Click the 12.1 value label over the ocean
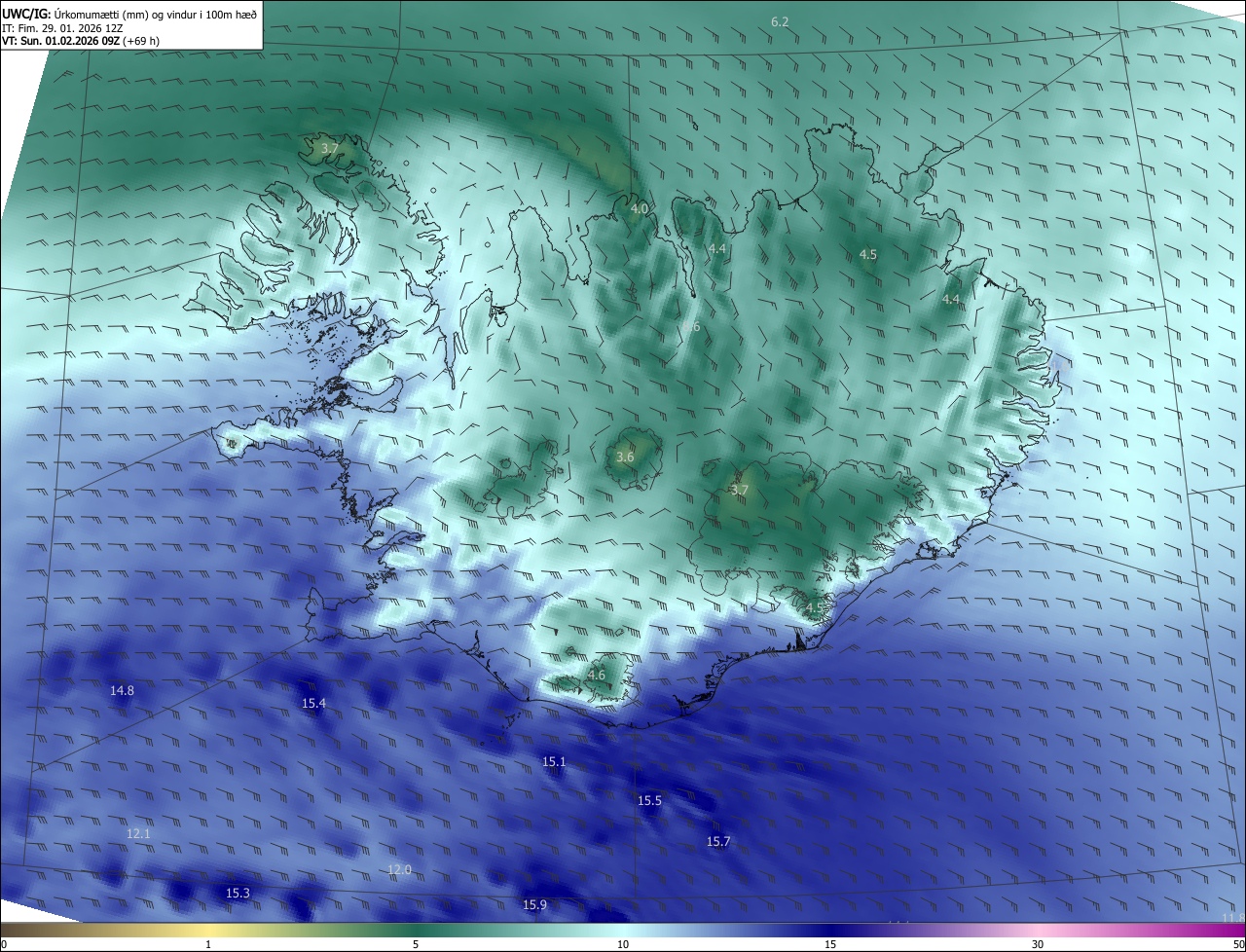Screen dimensions: 1246x952 pos(138,834)
